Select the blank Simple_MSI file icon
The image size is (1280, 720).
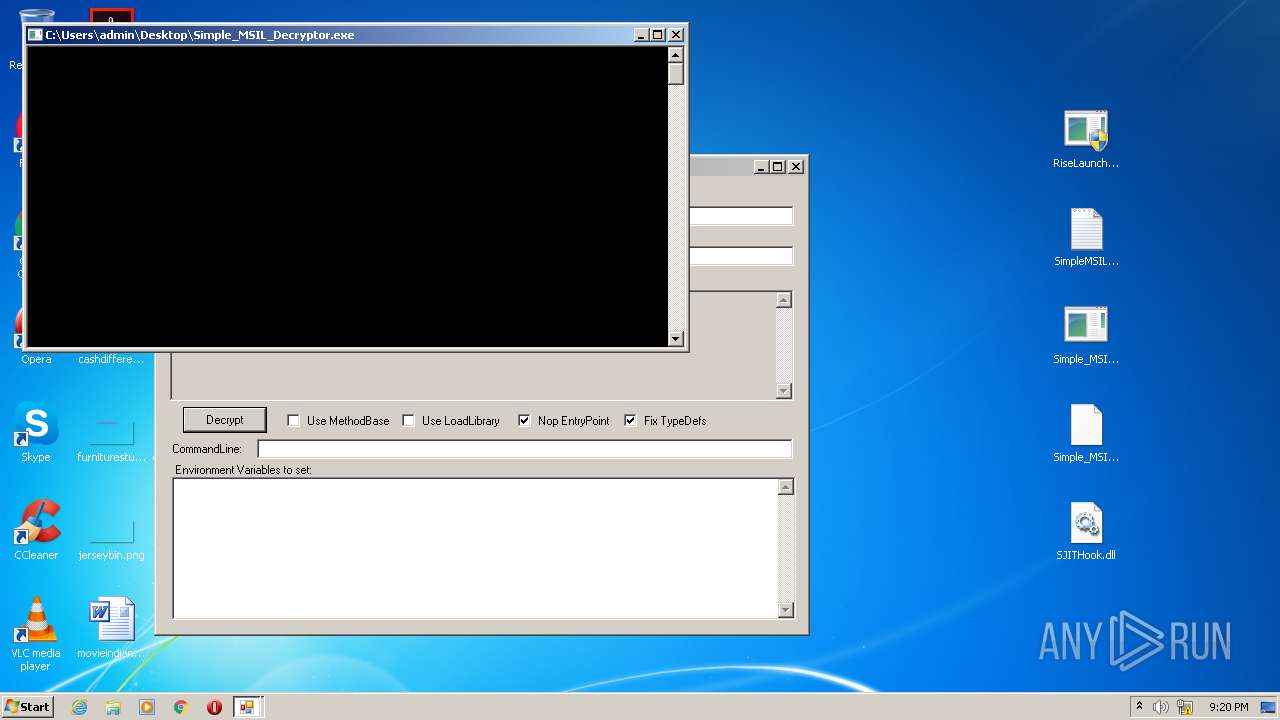pos(1086,434)
